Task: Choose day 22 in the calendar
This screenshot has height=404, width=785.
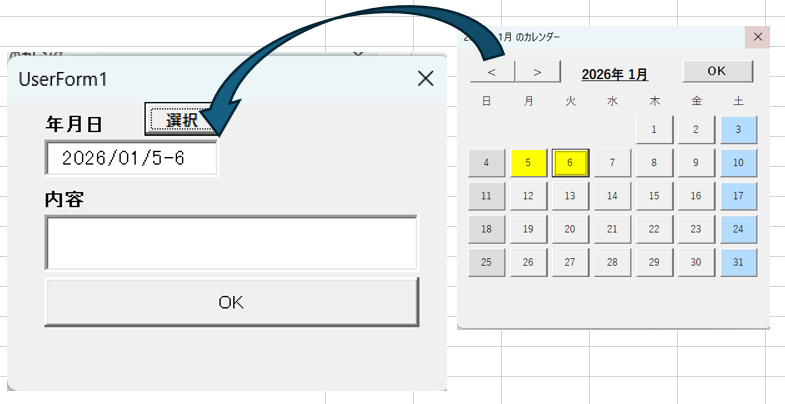Action: click(654, 229)
